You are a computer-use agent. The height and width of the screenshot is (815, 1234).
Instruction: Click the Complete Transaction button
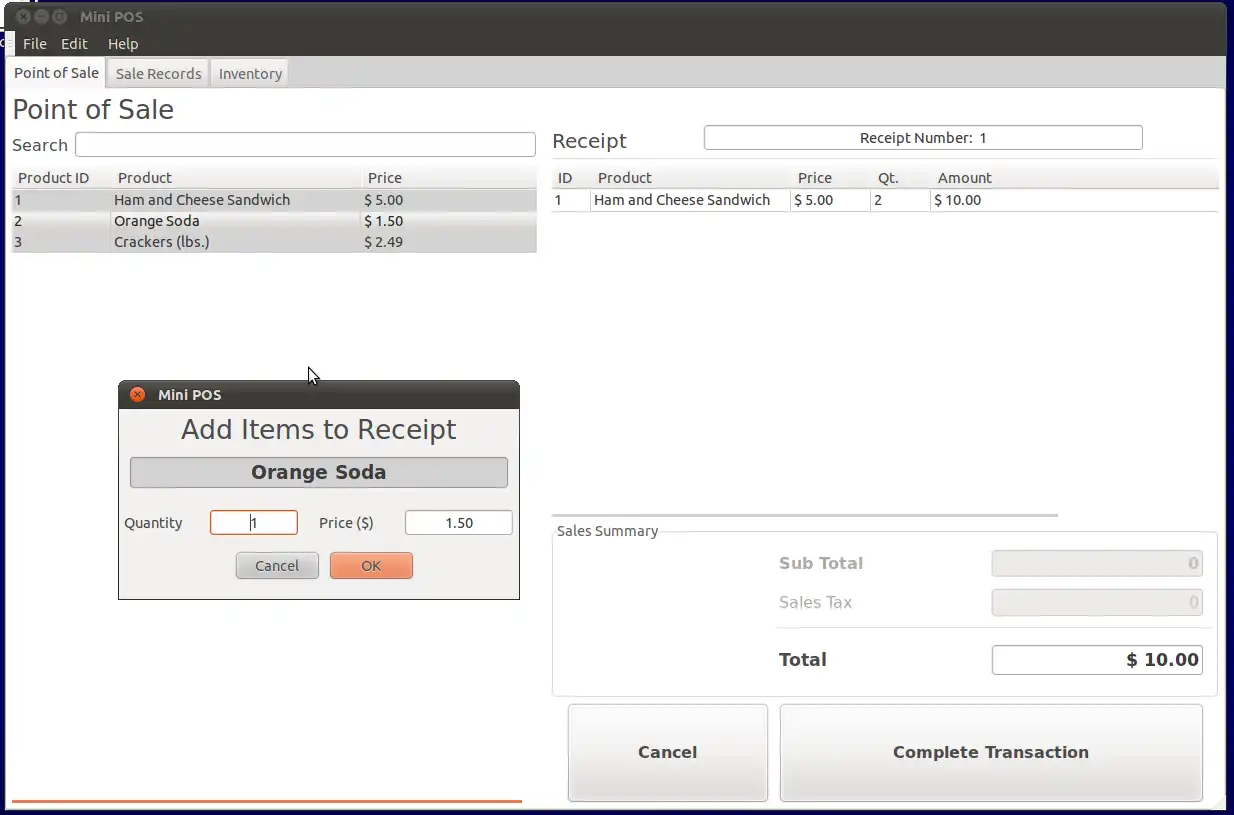tap(991, 753)
